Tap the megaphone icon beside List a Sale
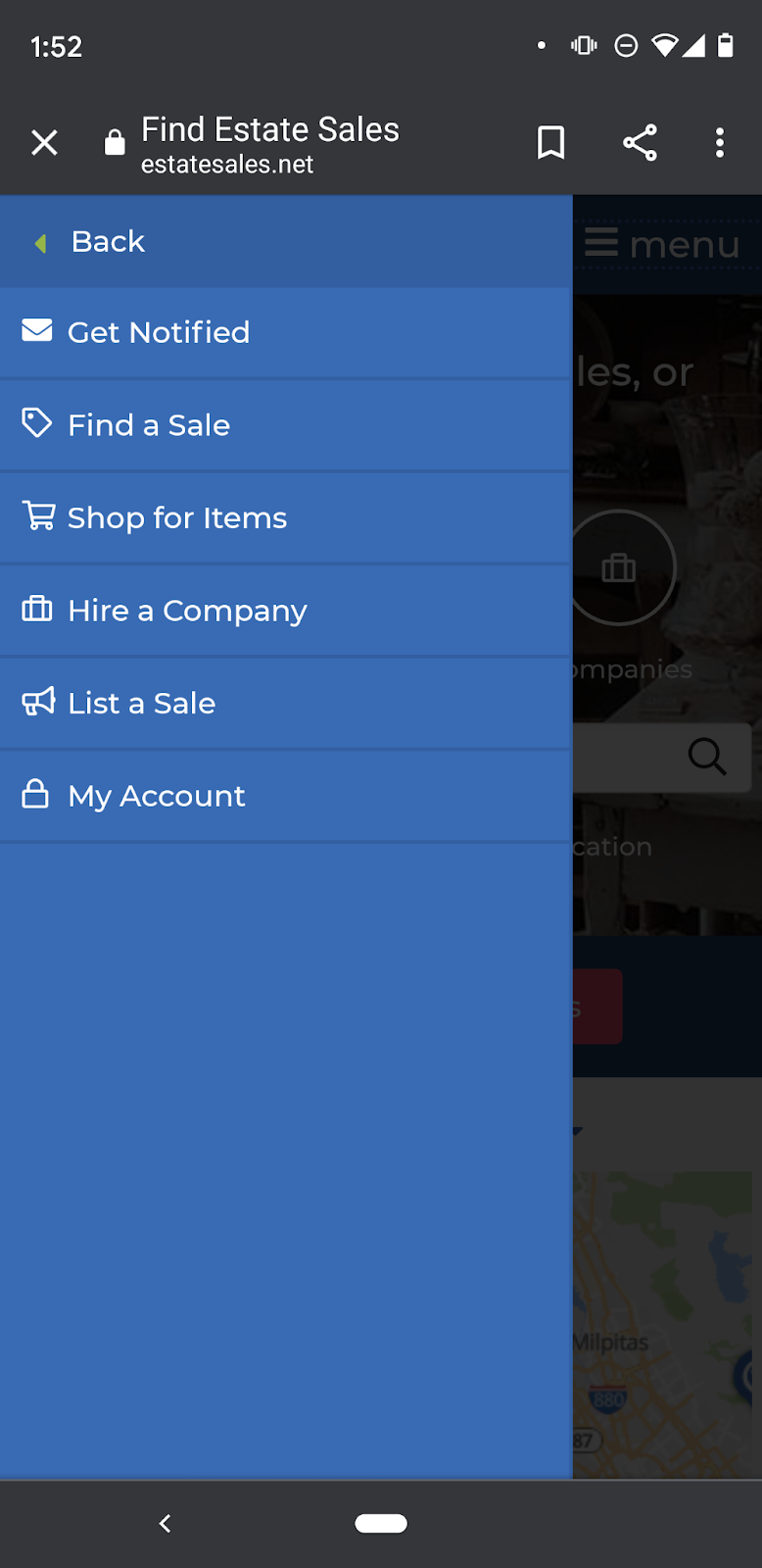 [38, 702]
